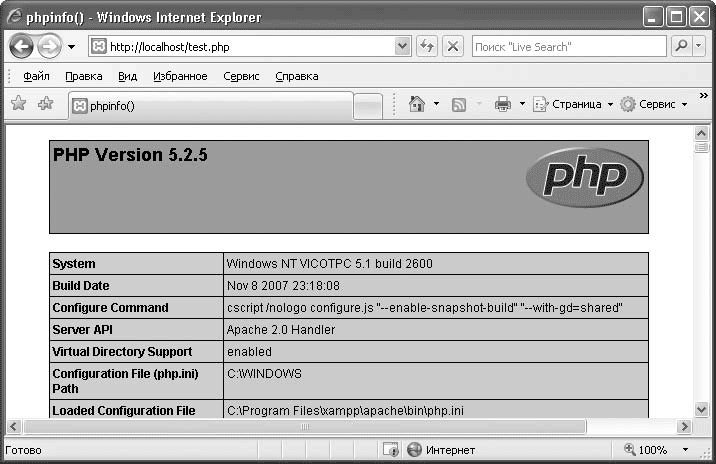
Task: Click the vertical scrollbar down arrow
Action: point(701,409)
